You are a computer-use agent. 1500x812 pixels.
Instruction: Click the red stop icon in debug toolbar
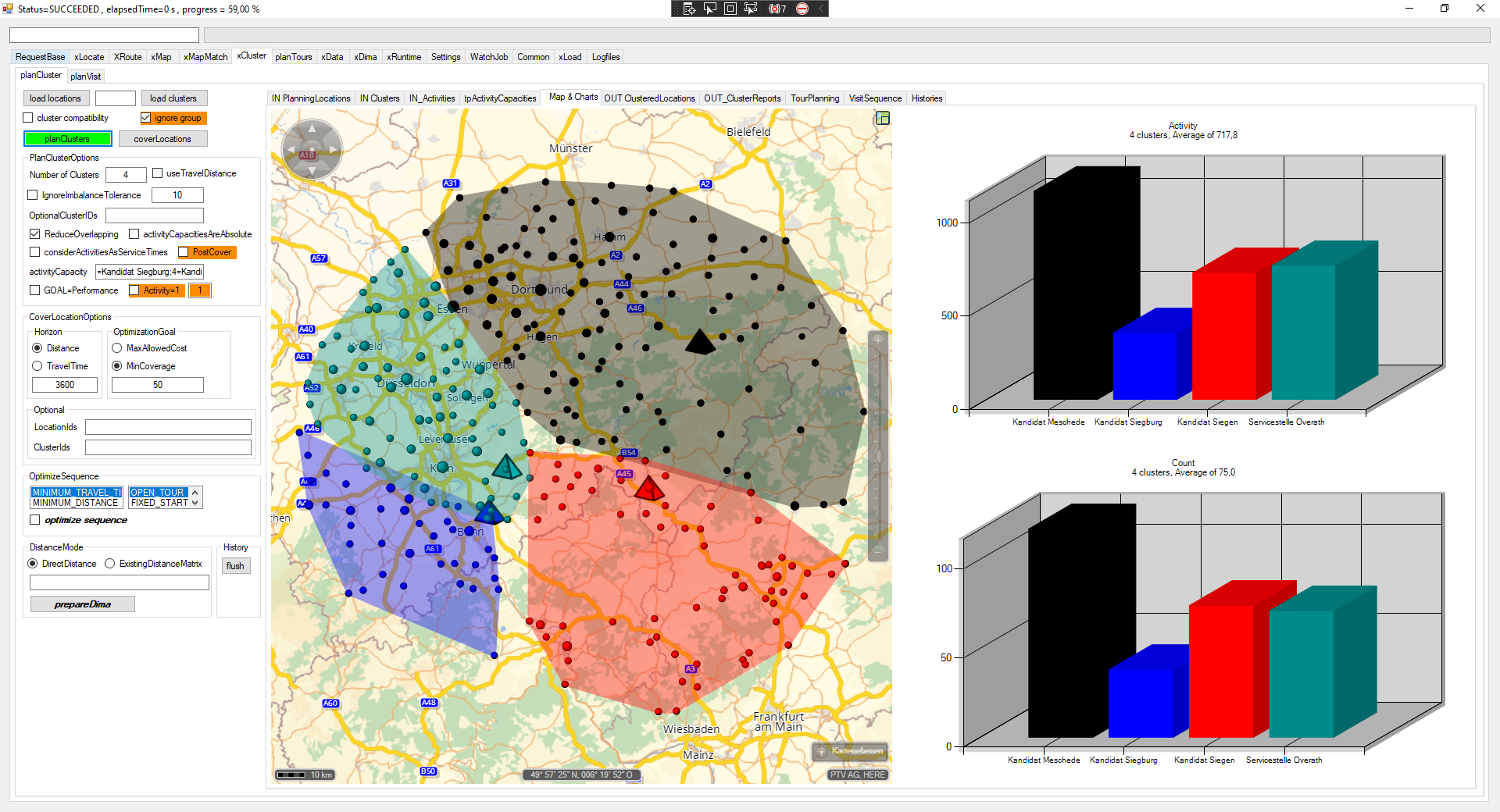(802, 9)
